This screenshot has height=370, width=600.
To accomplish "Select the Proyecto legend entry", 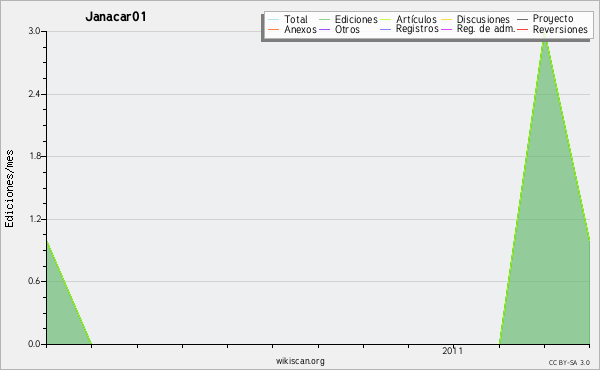I will (545, 19).
